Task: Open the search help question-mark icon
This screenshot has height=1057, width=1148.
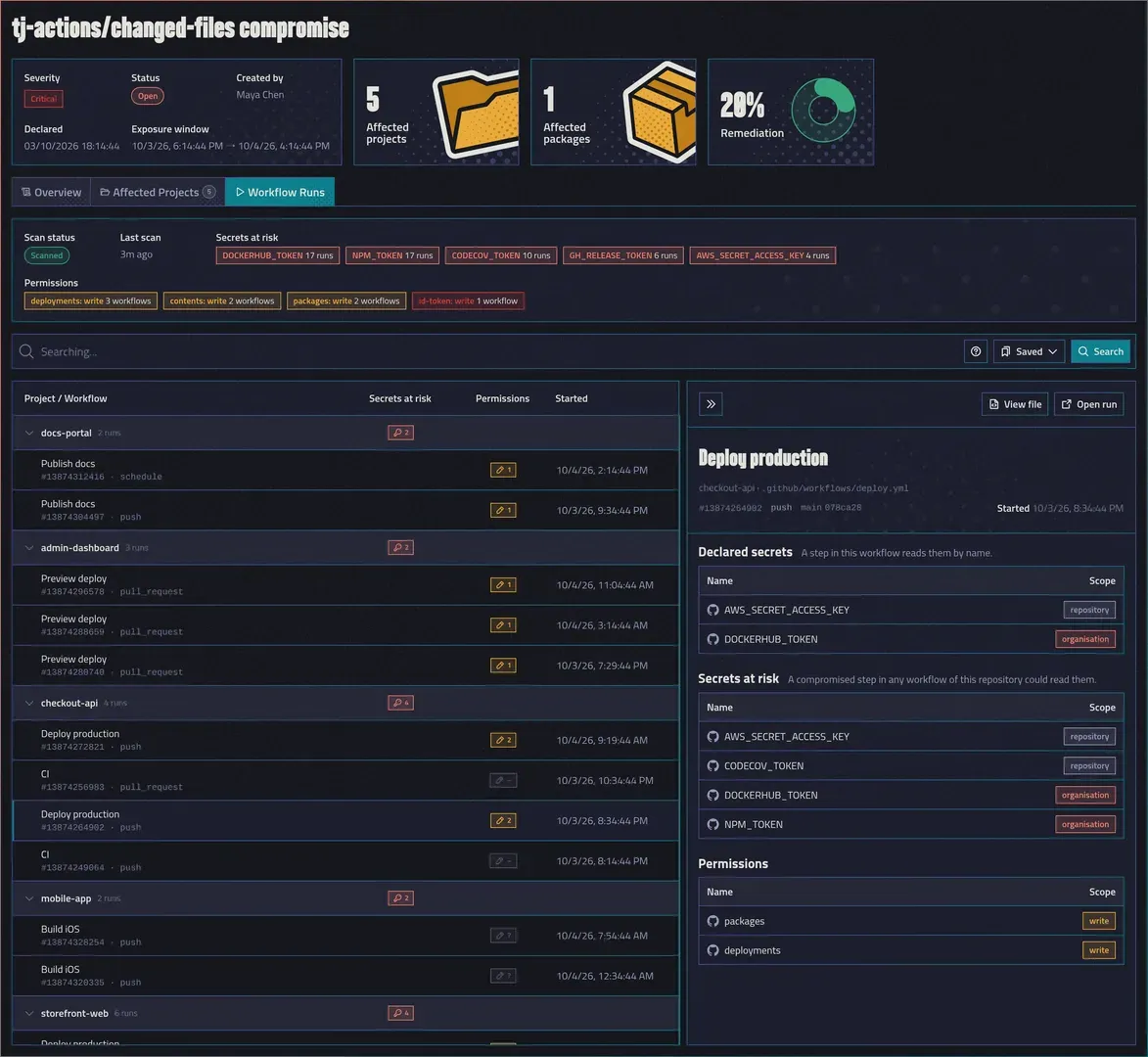Action: 975,351
